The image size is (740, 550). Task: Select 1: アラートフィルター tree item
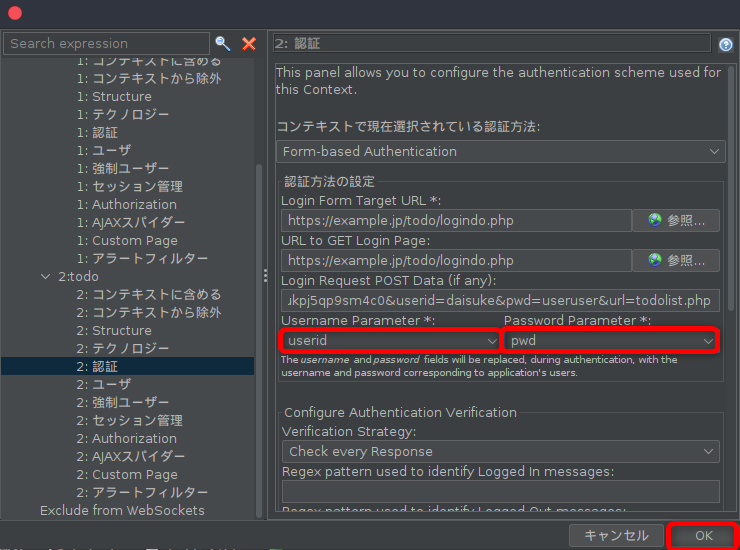tap(142, 258)
